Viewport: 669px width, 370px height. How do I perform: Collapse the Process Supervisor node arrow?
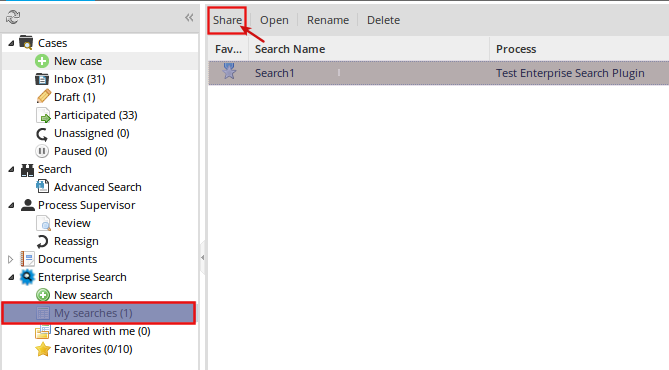click(x=11, y=205)
